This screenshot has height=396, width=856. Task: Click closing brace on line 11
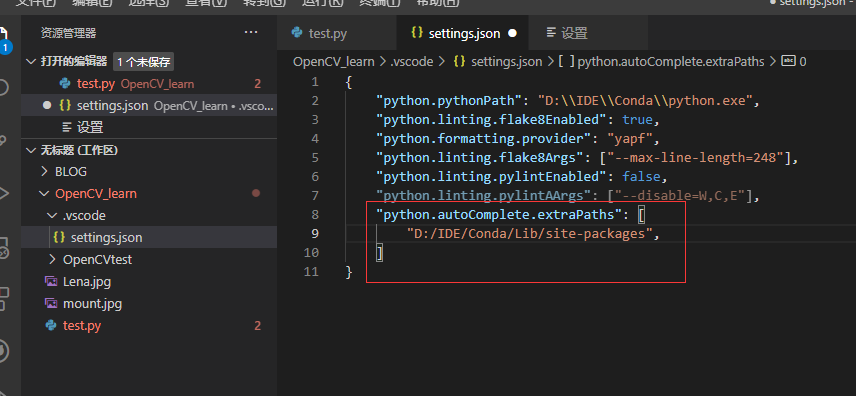(349, 272)
